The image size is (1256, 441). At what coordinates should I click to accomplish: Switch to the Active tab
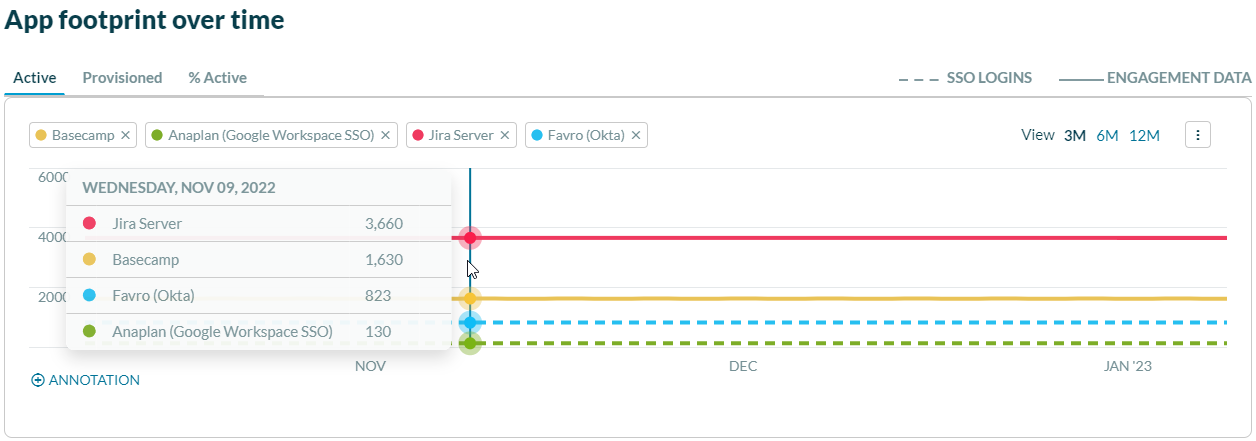pyautogui.click(x=35, y=78)
